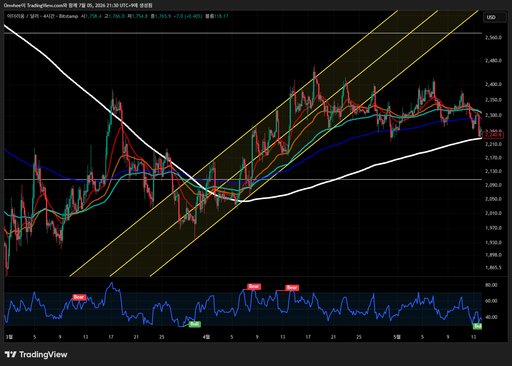The image size is (512, 366).
Task: Click the 60.00 RSI scale label
Action: tap(491, 301)
